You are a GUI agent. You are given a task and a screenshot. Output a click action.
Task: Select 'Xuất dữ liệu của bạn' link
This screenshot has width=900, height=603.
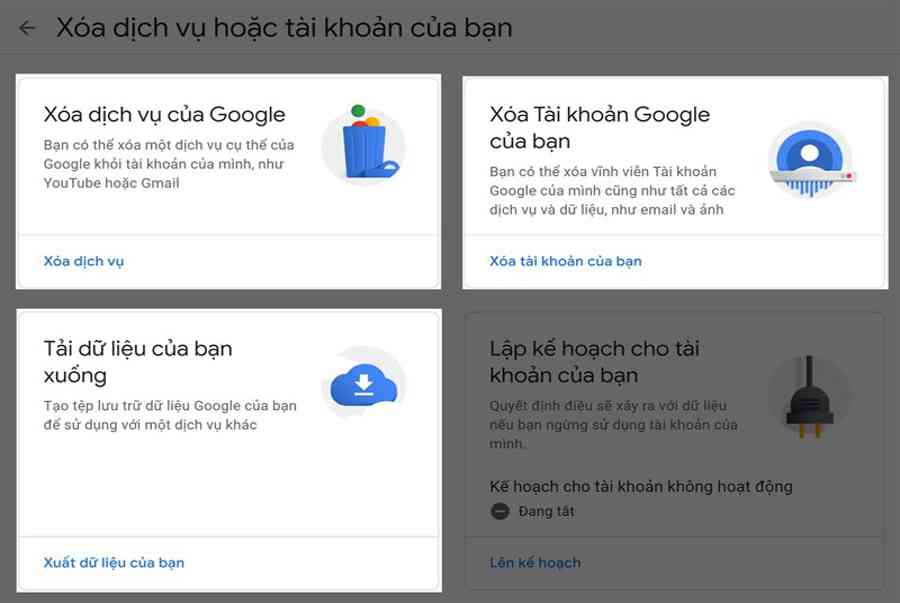[114, 562]
